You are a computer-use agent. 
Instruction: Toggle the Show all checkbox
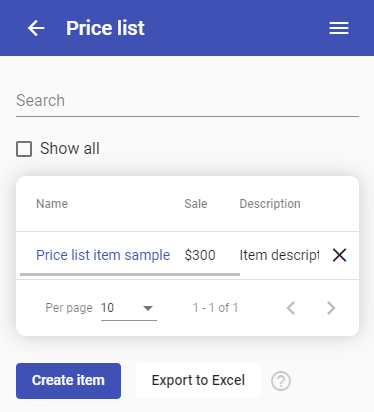click(24, 149)
